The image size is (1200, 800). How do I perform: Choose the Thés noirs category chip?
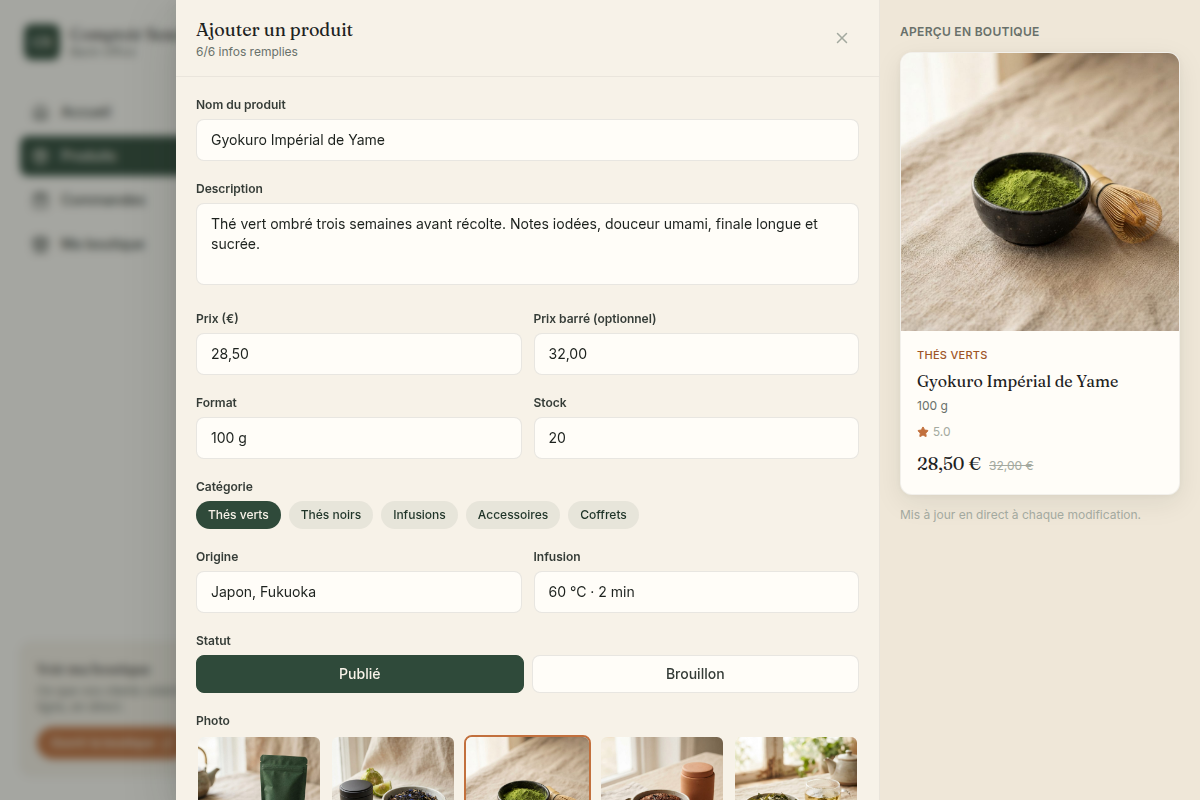pyautogui.click(x=331, y=515)
